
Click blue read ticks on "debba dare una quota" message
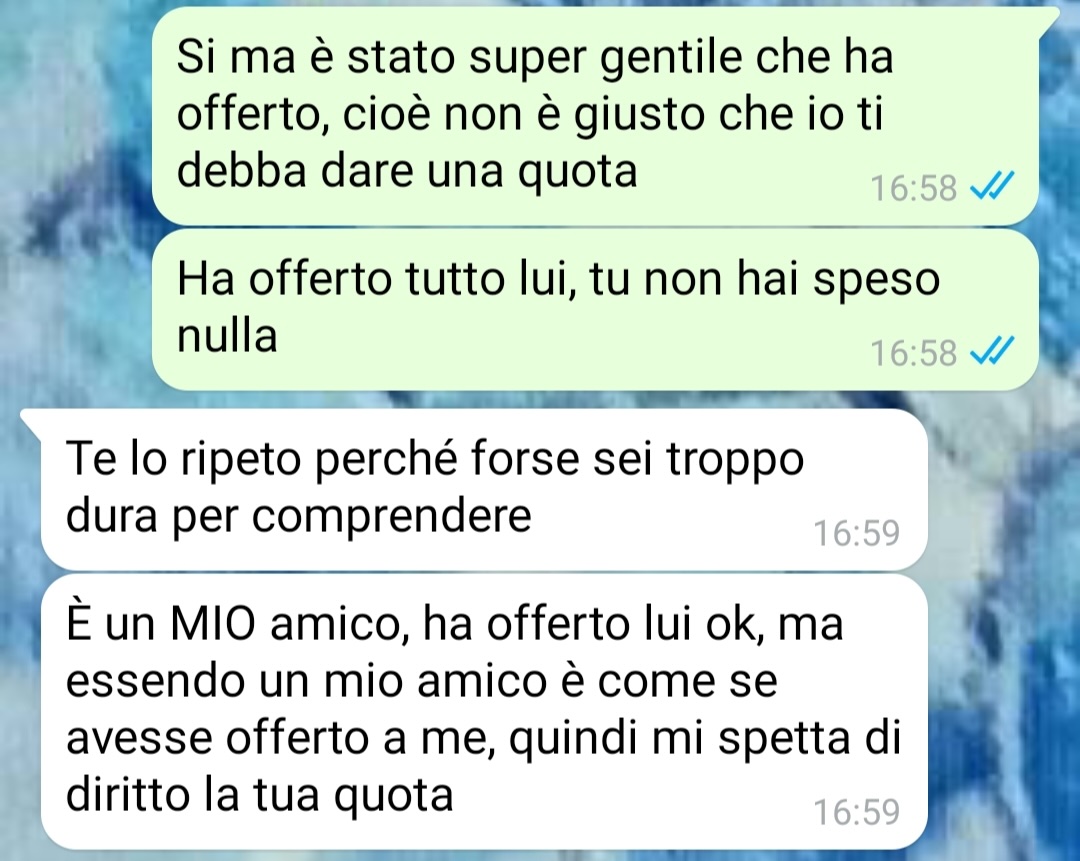(992, 186)
